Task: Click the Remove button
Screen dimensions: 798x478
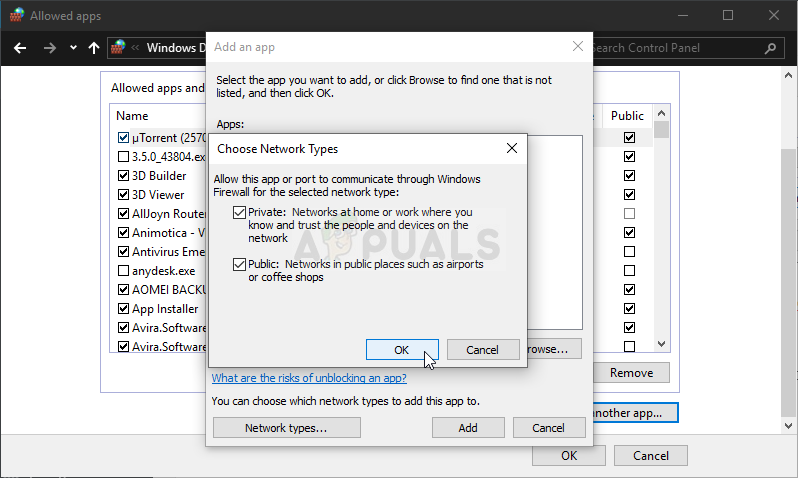Action: click(x=631, y=373)
